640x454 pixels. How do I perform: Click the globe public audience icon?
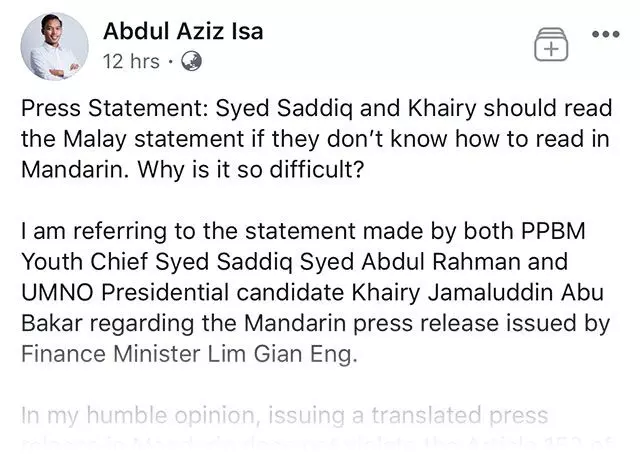[x=191, y=61]
